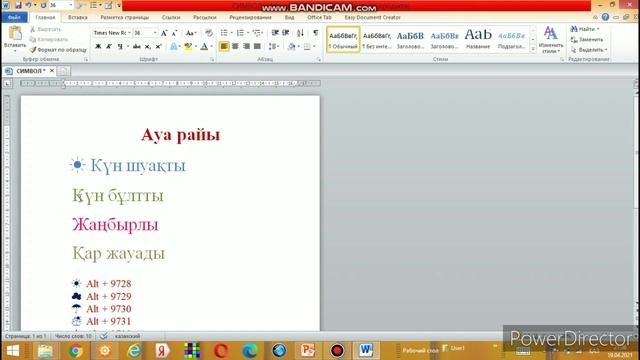This screenshot has width=640, height=360.
Task: Click the Undo arrow in quick access toolbar
Action: [29, 5]
